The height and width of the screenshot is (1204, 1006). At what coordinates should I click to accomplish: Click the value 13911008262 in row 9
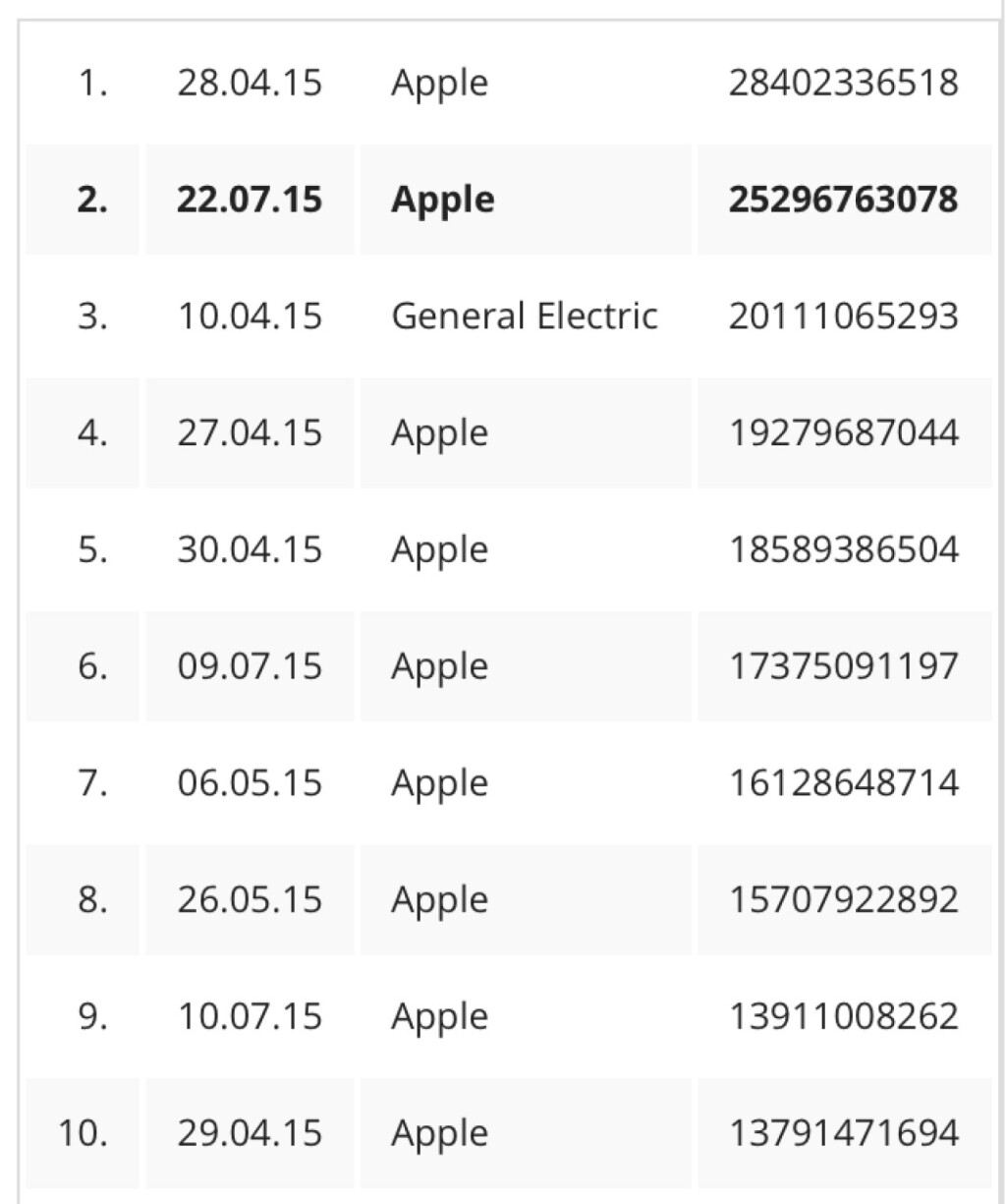point(843,1016)
